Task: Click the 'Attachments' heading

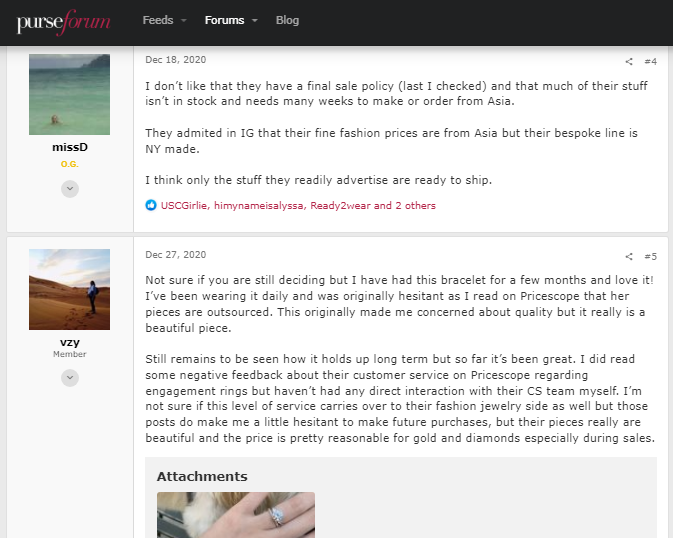Action: [x=202, y=476]
